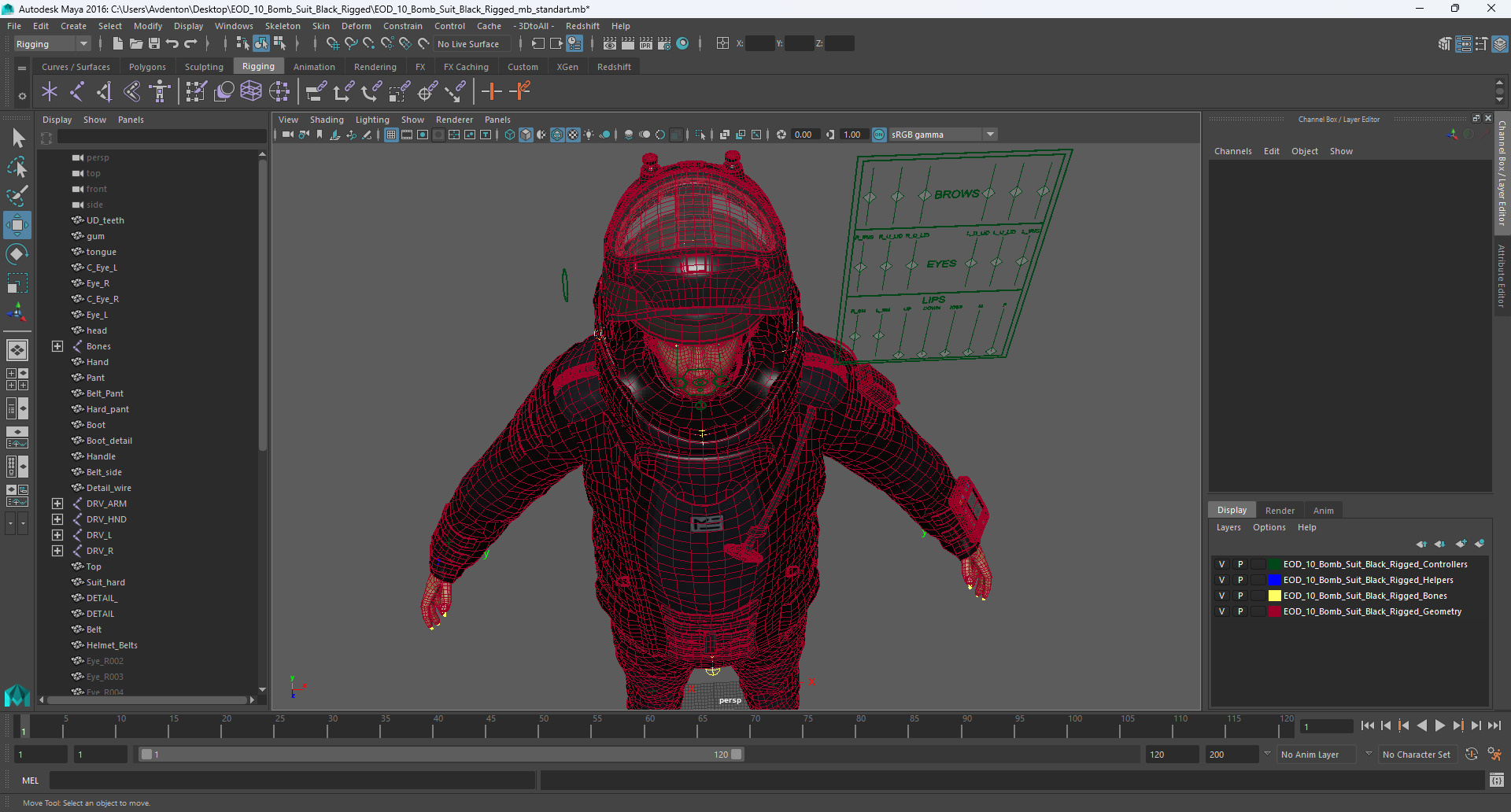Play animation forward on the timeline

1439,725
